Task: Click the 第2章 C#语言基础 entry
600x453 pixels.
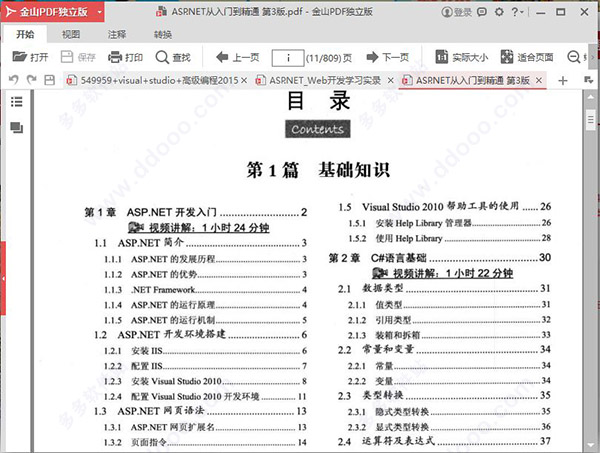Action: click(440, 257)
